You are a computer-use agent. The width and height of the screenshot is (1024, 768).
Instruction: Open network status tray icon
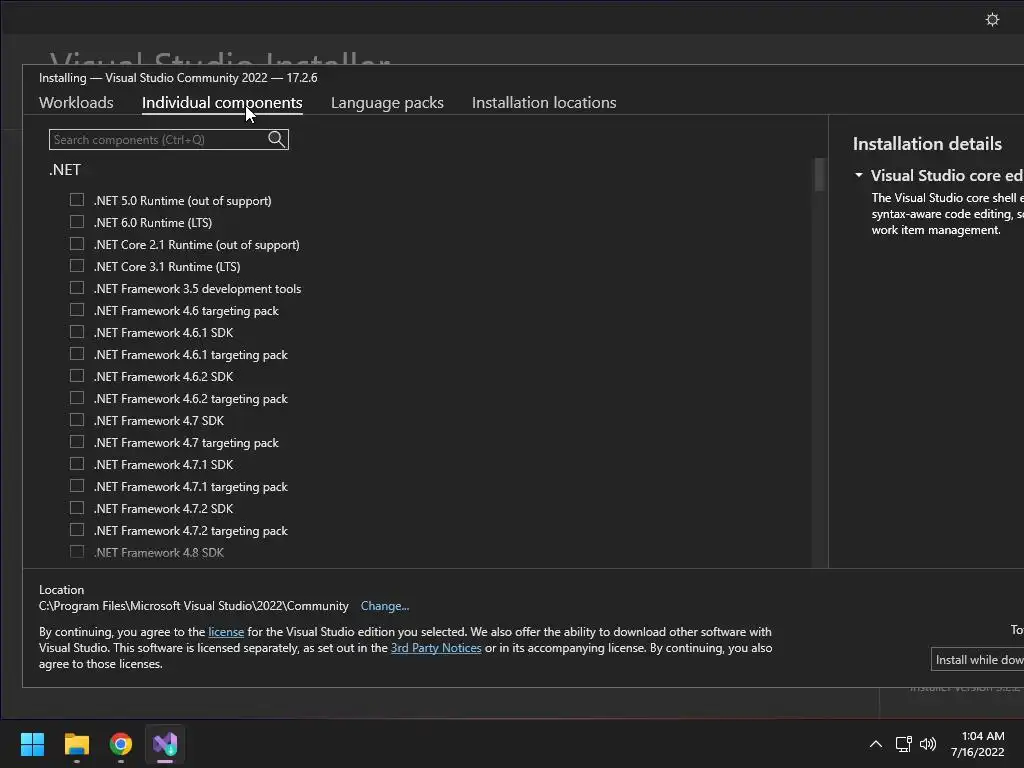903,744
